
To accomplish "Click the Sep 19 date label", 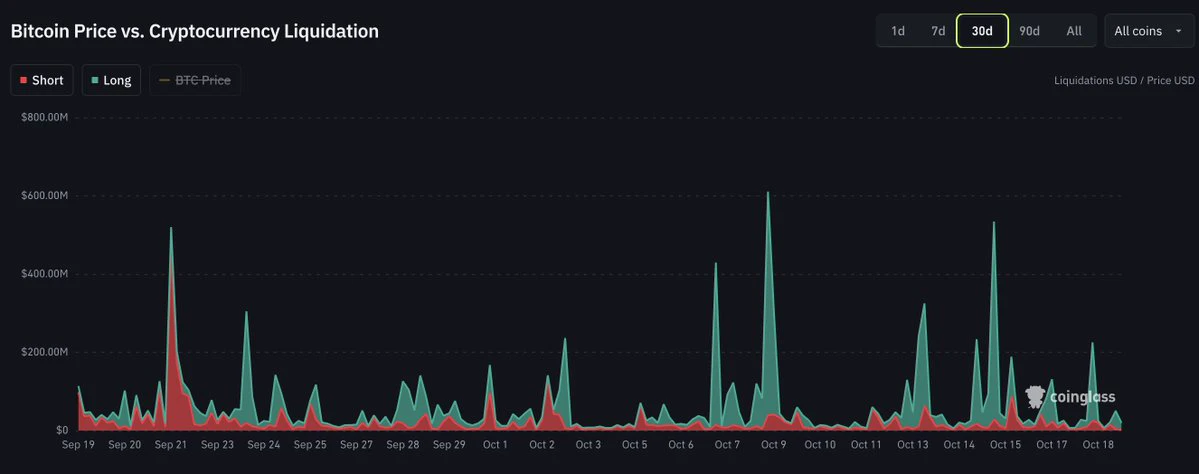I will pos(78,445).
